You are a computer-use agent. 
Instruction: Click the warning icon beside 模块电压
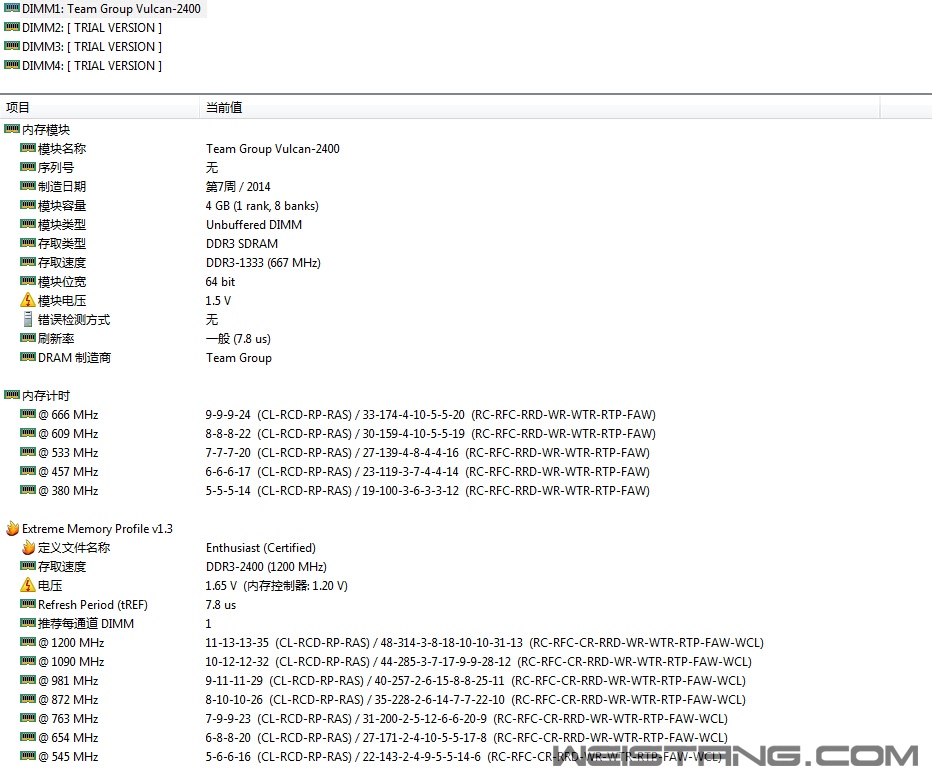tap(28, 301)
